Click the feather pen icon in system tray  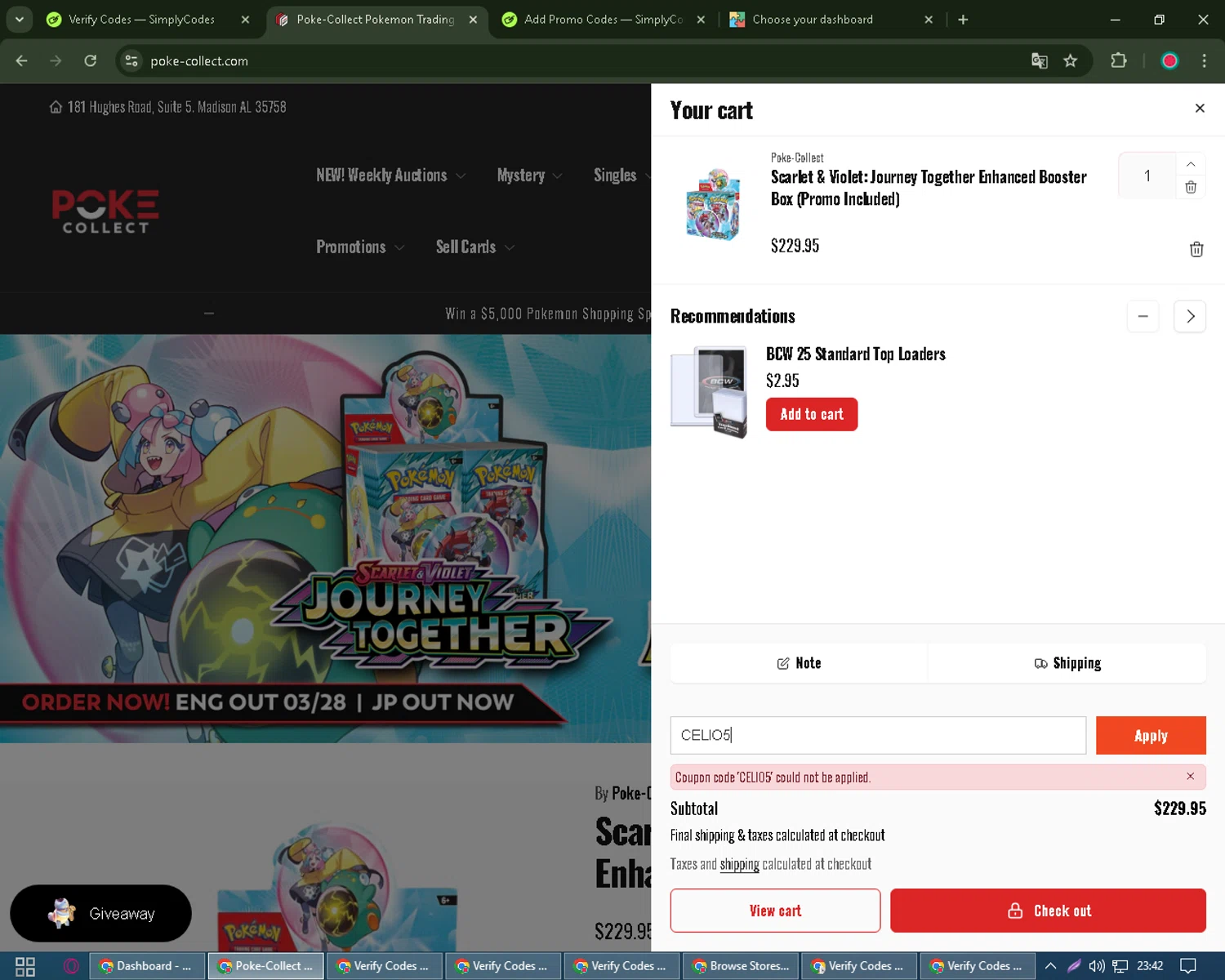[1074, 966]
